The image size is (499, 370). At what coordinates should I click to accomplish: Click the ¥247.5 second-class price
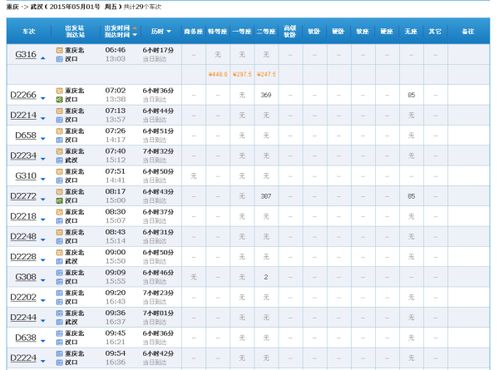(x=266, y=74)
